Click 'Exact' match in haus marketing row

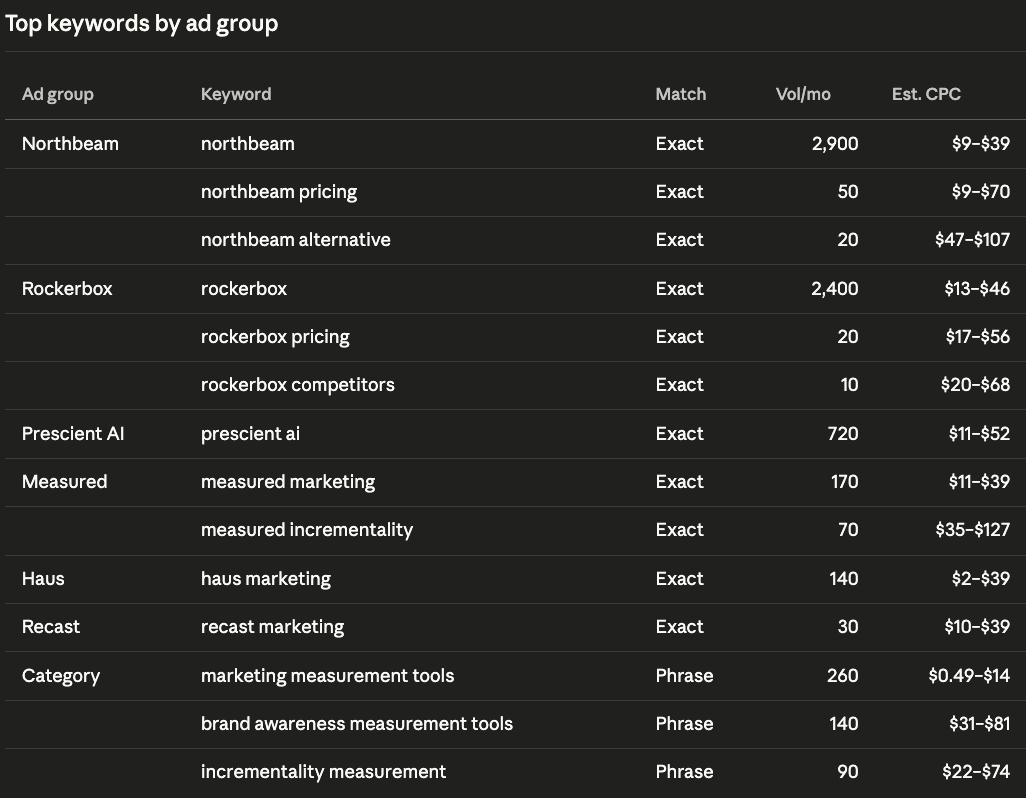pos(679,579)
